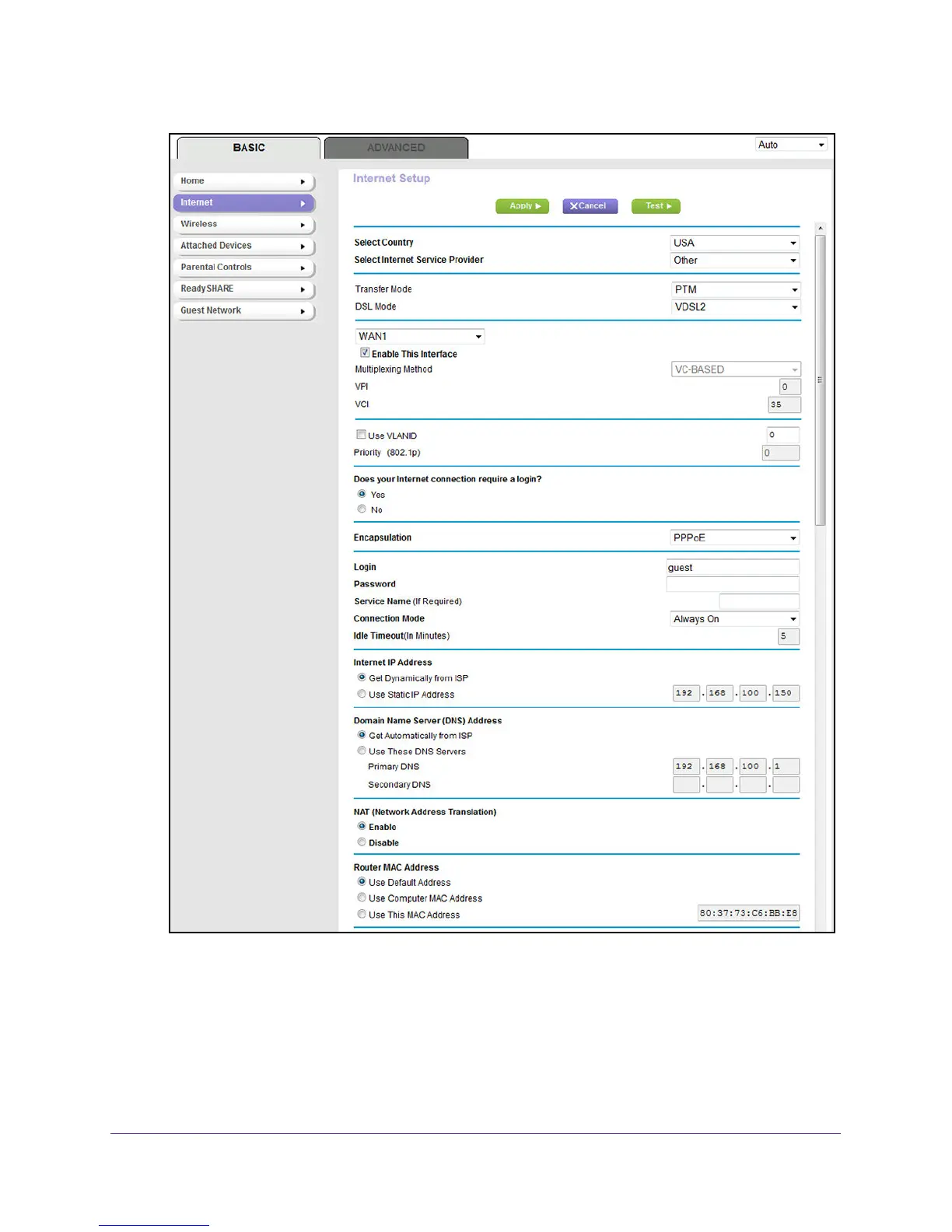952x1232 pixels.
Task: Open the Auto language dropdown
Action: pos(791,145)
